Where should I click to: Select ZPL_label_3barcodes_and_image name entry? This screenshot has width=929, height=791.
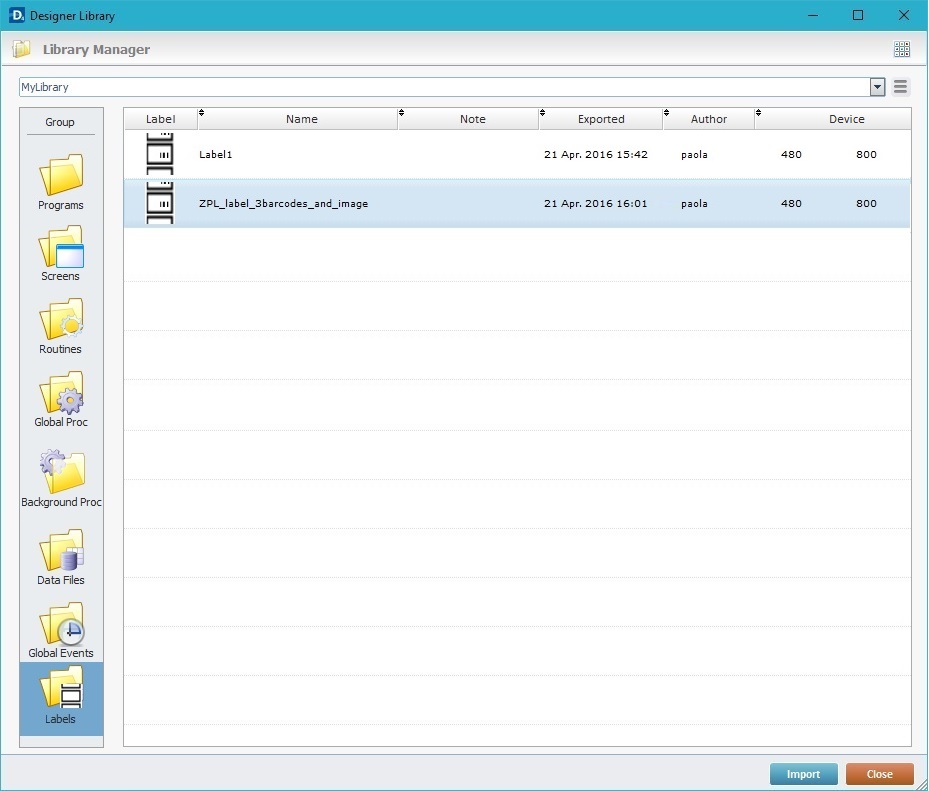(x=283, y=204)
